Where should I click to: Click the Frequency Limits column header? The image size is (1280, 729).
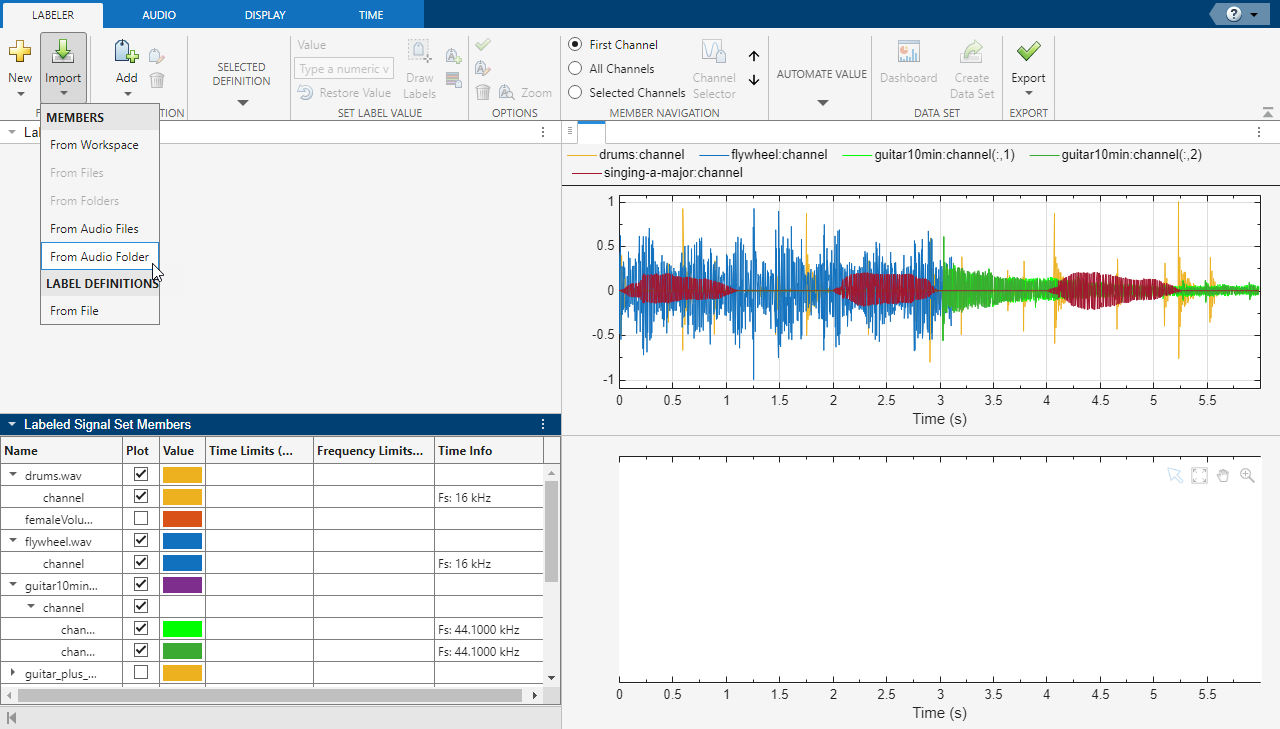[x=374, y=451]
